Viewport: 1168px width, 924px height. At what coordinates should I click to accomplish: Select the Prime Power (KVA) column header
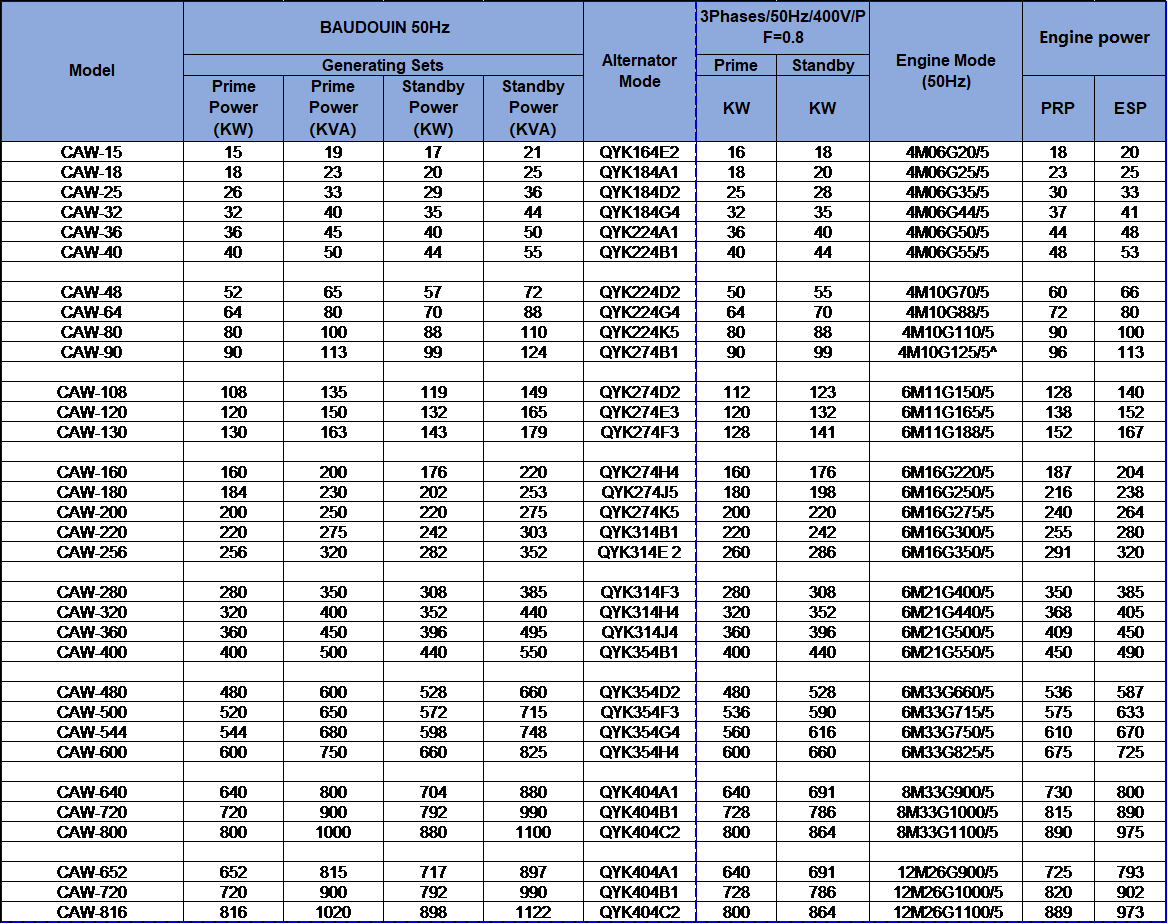click(x=333, y=108)
